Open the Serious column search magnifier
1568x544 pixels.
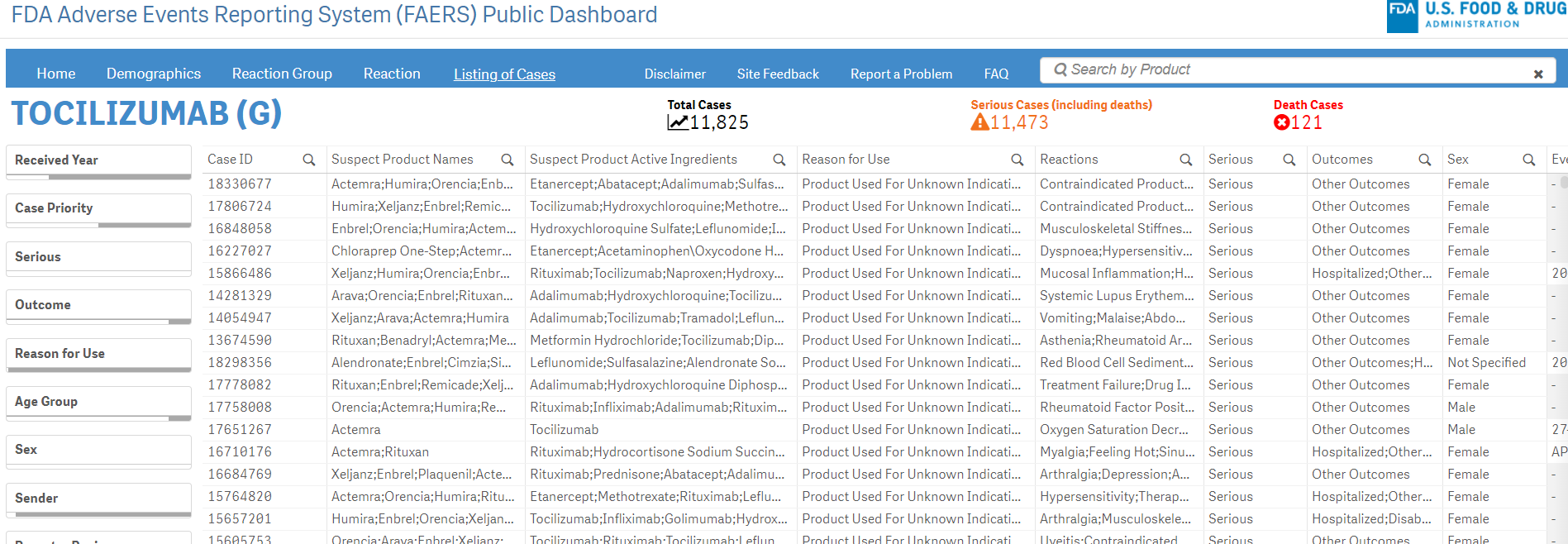coord(1289,160)
